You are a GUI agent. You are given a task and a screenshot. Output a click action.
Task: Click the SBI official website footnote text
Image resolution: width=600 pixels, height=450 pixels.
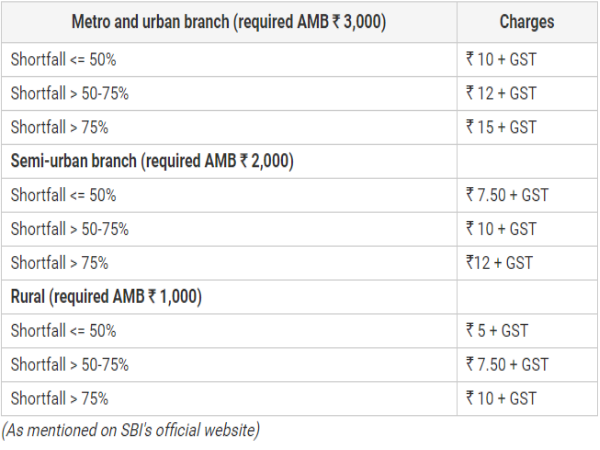[x=131, y=430]
